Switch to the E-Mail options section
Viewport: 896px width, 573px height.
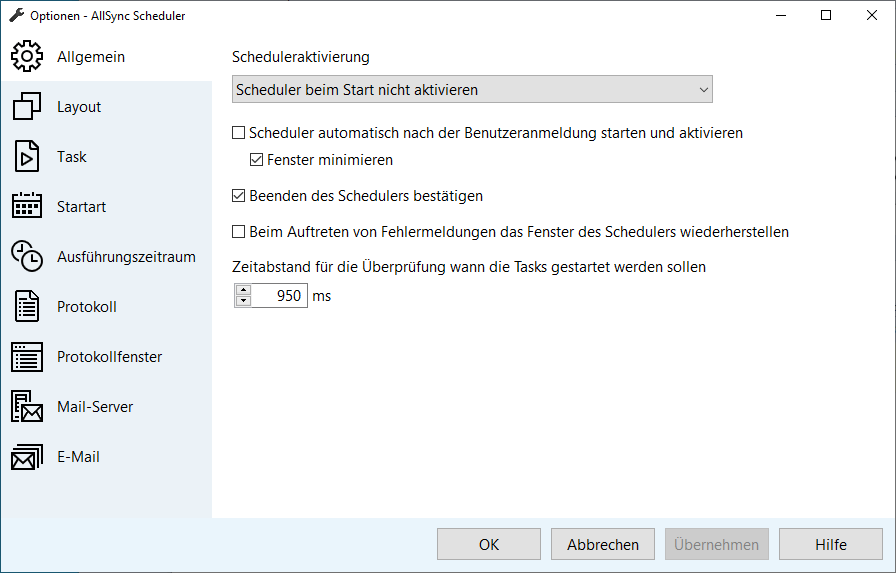78,457
